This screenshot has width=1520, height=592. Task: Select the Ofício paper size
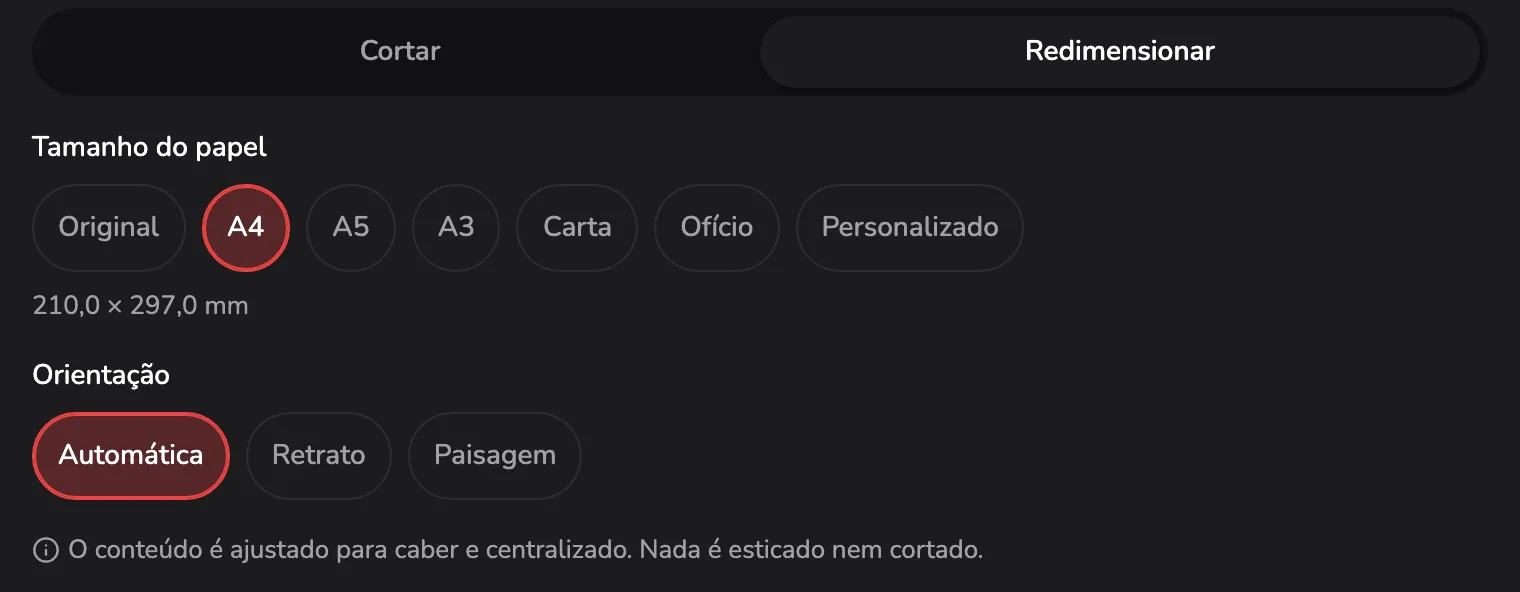(717, 227)
